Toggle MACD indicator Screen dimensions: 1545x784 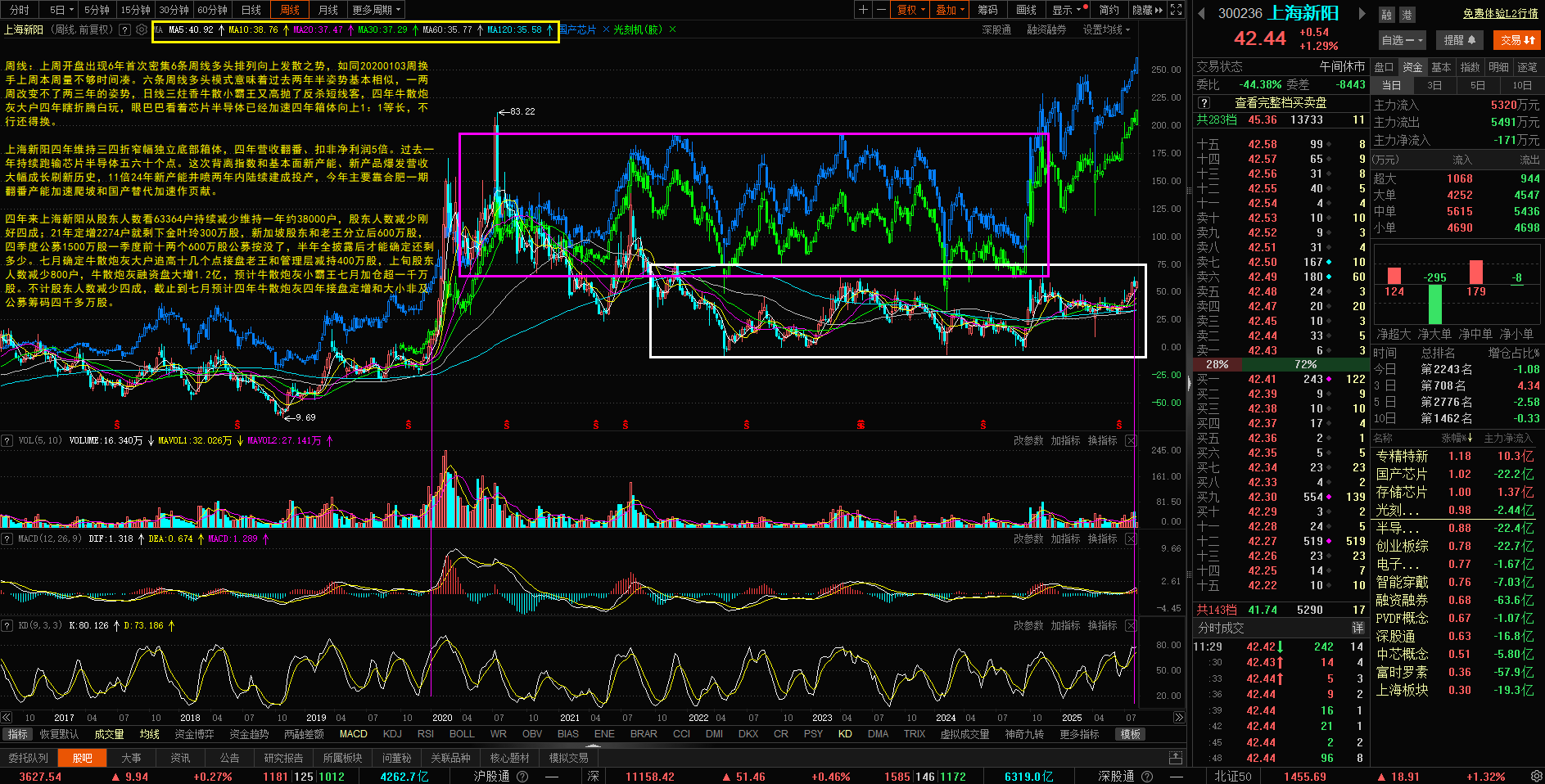pyautogui.click(x=354, y=734)
